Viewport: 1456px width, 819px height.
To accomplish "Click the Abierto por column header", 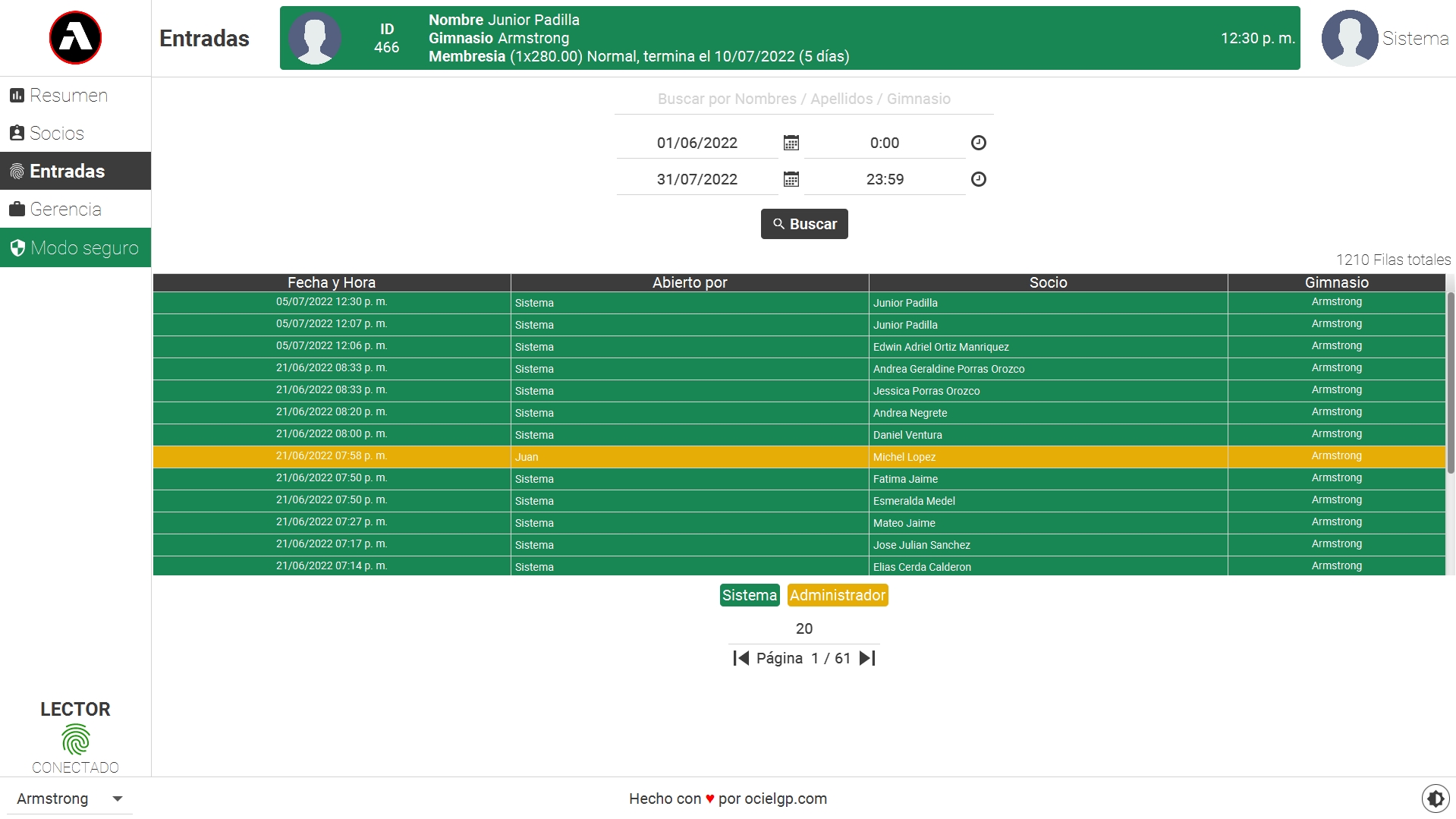I will coord(690,282).
